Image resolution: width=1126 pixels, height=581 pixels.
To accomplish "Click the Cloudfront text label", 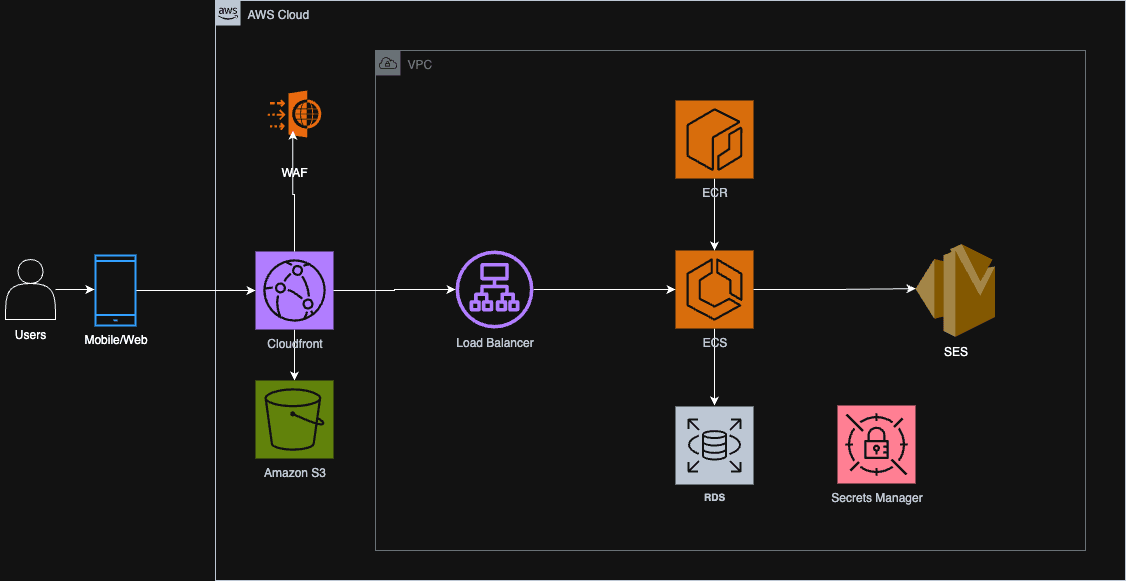I will click(294, 344).
